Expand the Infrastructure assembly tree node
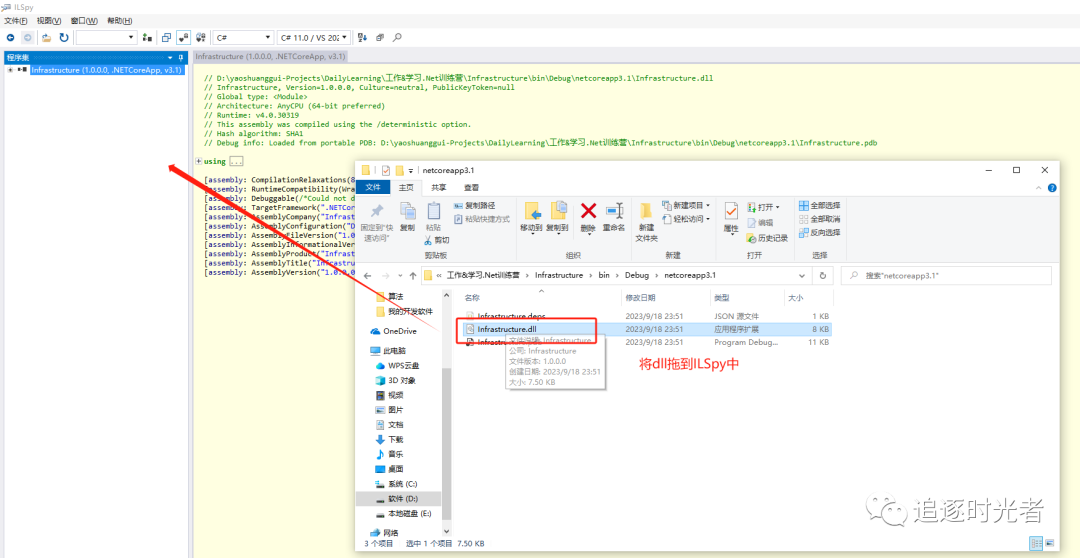Screen dimensions: 1080x558 click(x=10, y=70)
